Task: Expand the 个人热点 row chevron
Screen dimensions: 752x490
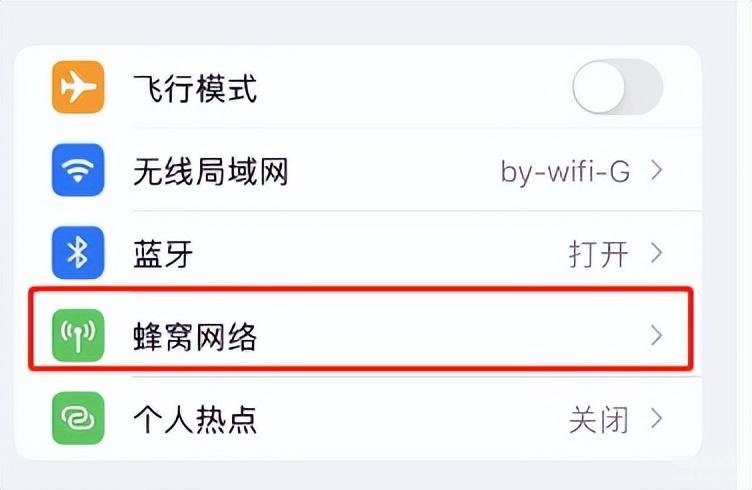Action: pyautogui.click(x=657, y=419)
